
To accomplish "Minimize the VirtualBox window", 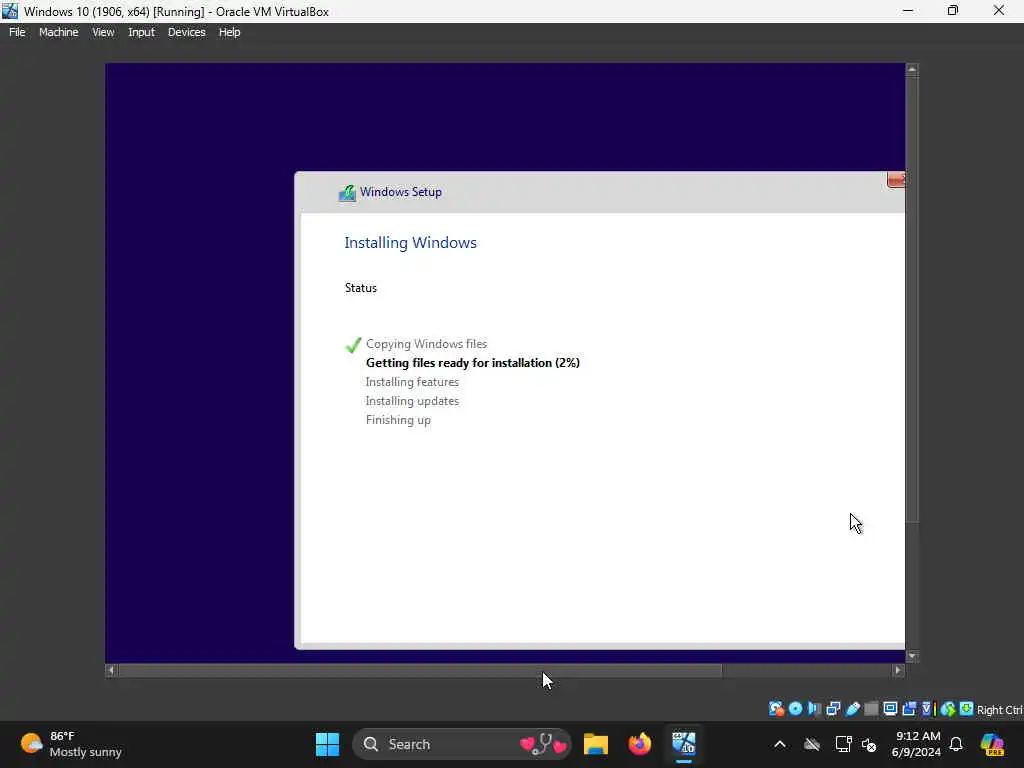I will click(908, 10).
